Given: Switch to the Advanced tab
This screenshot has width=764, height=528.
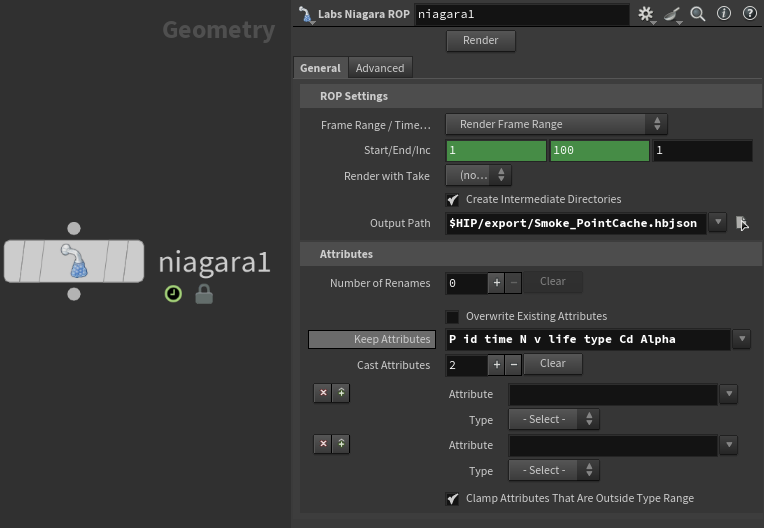Looking at the screenshot, I should coord(380,68).
